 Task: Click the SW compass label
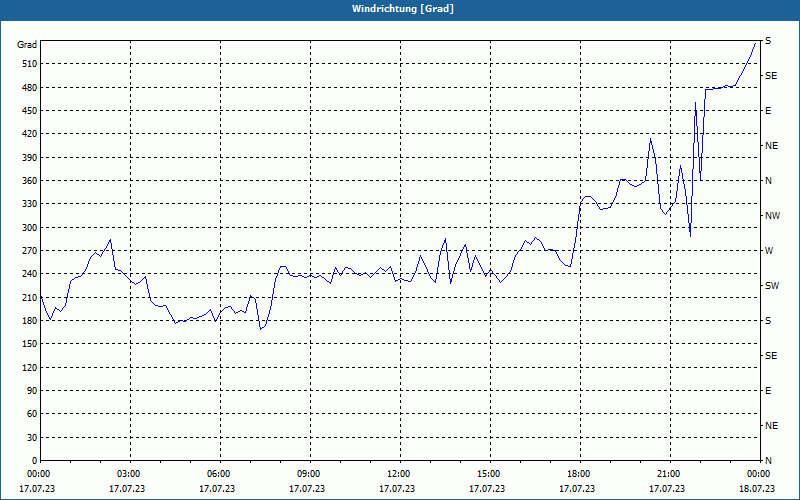click(x=772, y=286)
